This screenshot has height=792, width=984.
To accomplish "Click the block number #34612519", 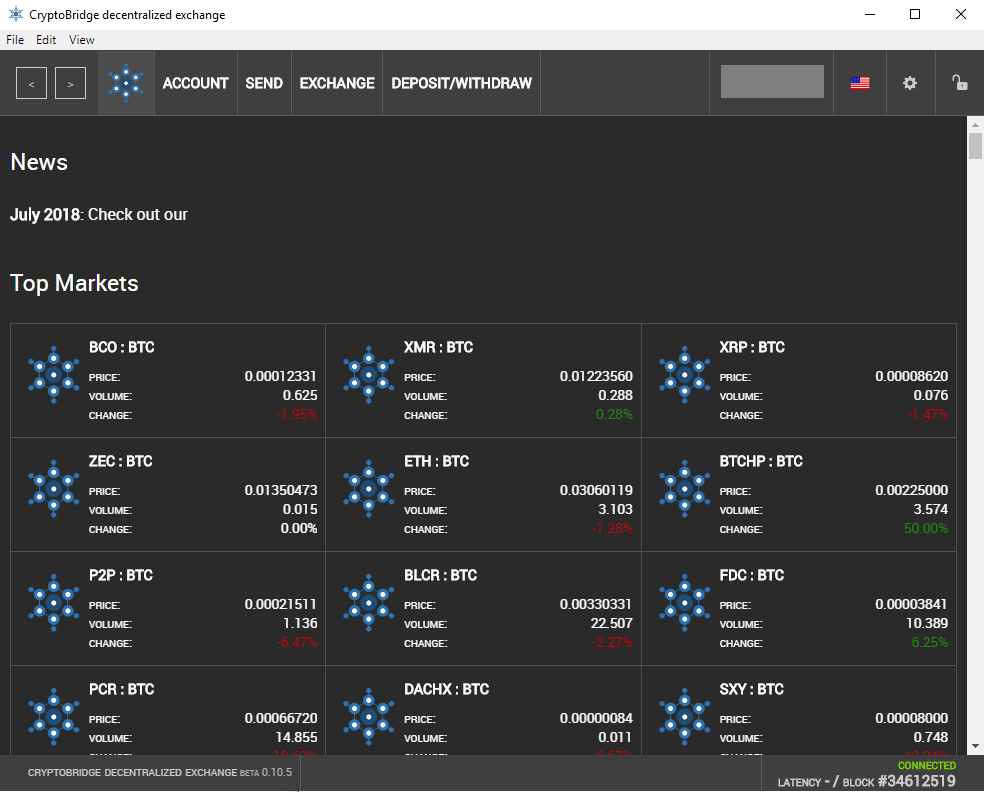I will pyautogui.click(x=916, y=781).
